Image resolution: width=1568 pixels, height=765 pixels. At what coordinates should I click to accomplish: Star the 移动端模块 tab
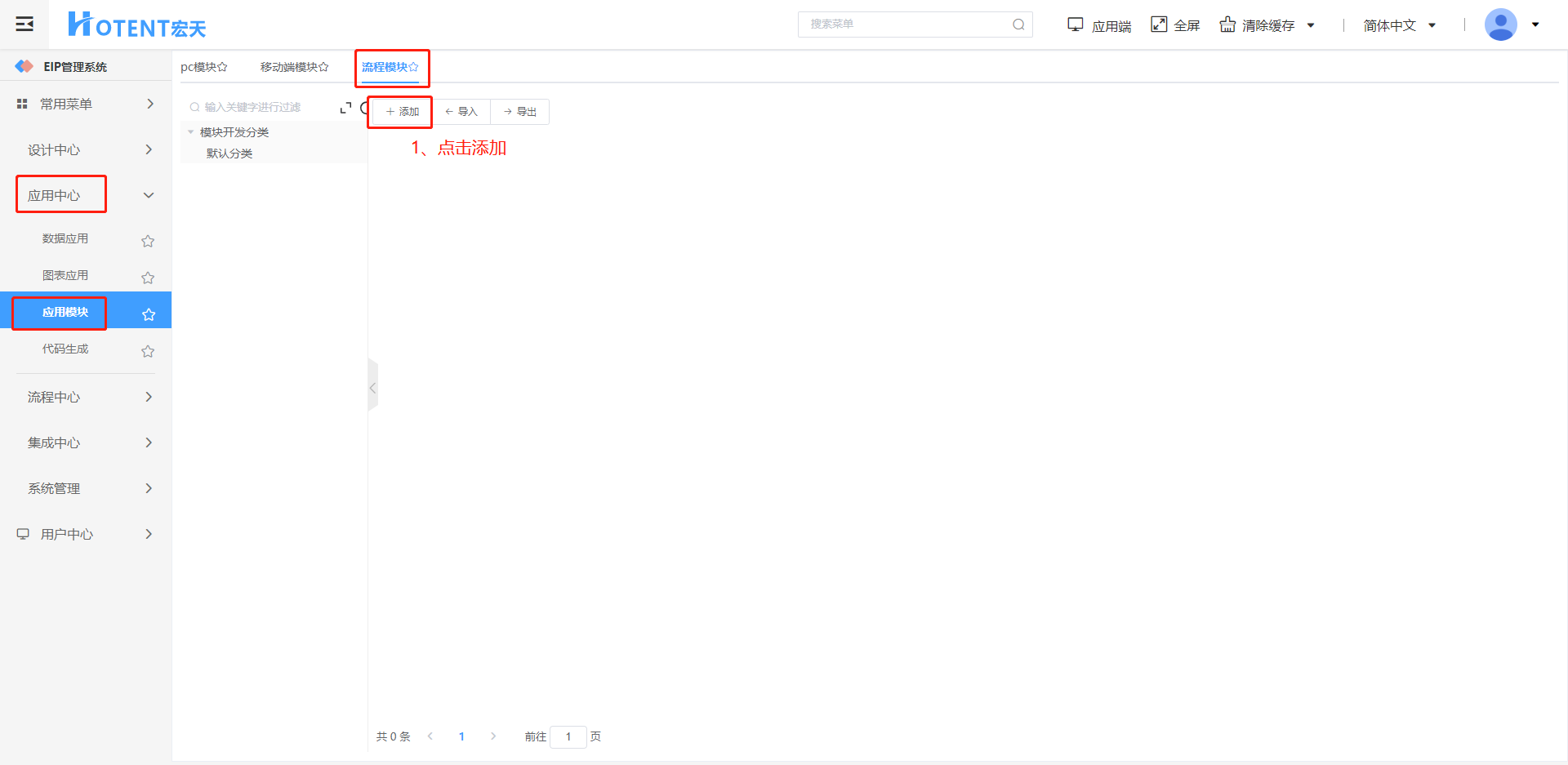323,67
